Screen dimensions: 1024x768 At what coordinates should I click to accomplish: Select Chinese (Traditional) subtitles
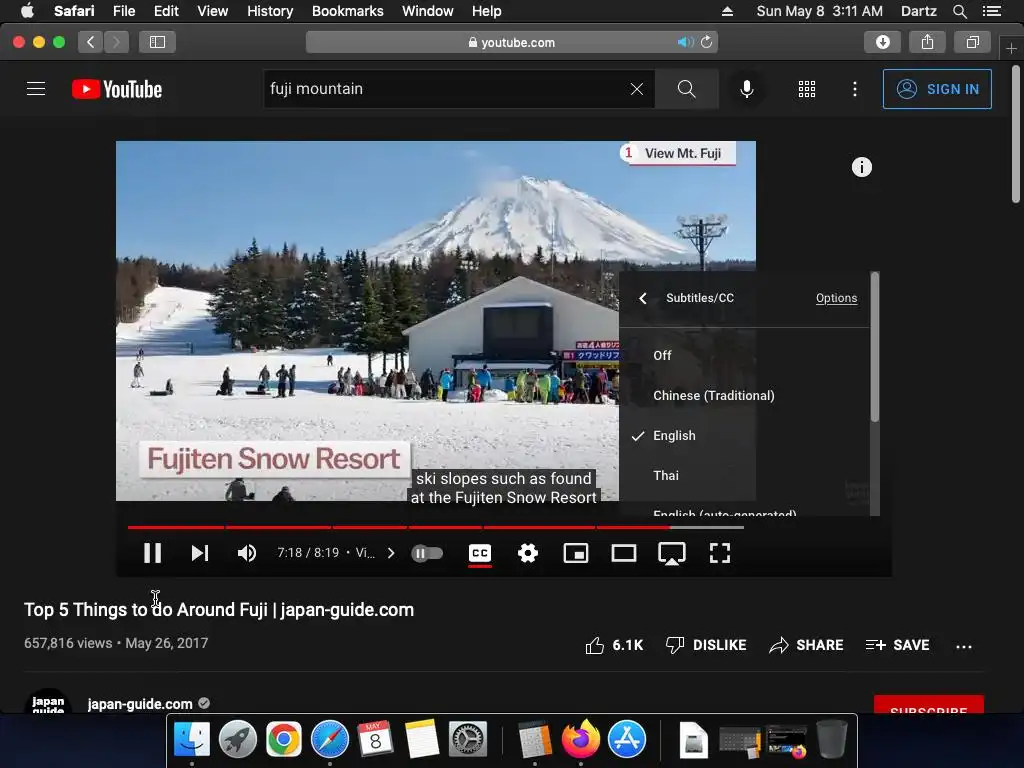[744, 395]
